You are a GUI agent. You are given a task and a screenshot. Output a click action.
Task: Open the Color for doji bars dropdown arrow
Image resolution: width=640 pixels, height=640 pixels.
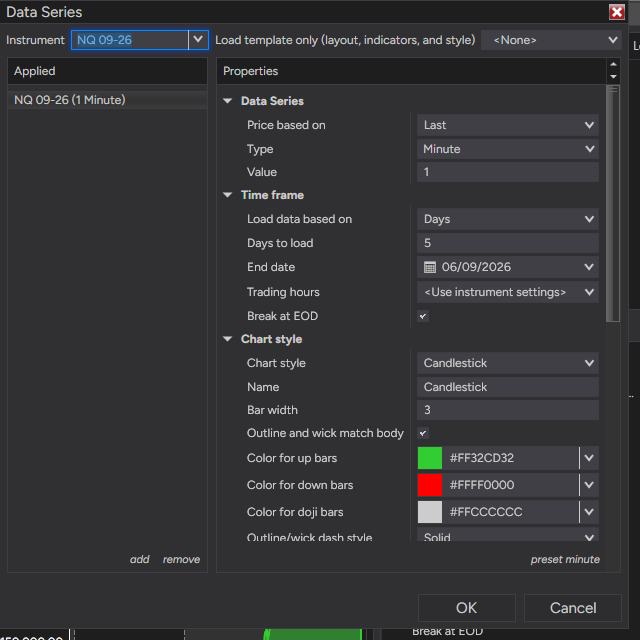589,512
